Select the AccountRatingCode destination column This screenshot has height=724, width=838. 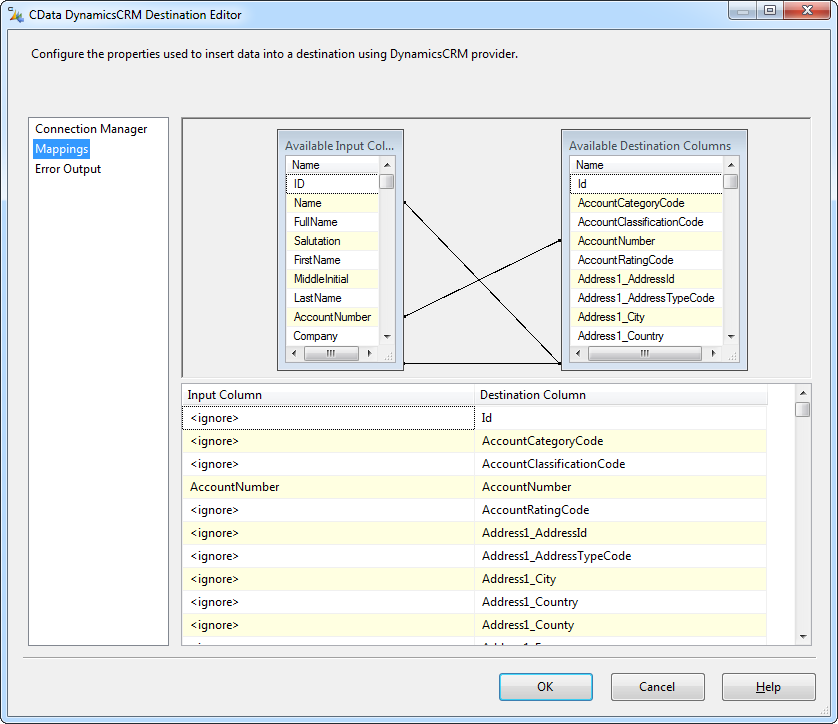(x=645, y=259)
